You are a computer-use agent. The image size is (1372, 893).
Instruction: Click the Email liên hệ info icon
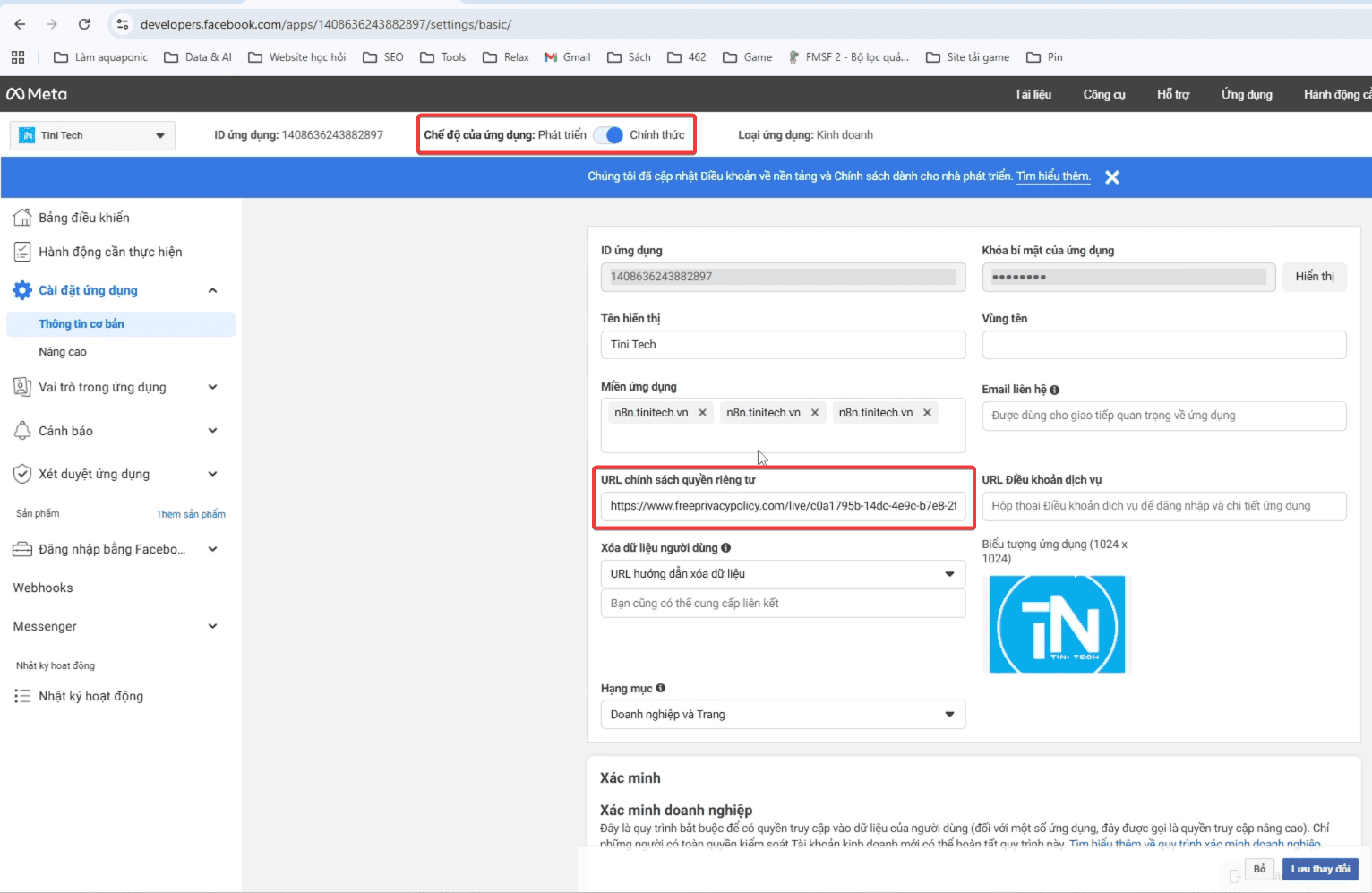click(1054, 390)
